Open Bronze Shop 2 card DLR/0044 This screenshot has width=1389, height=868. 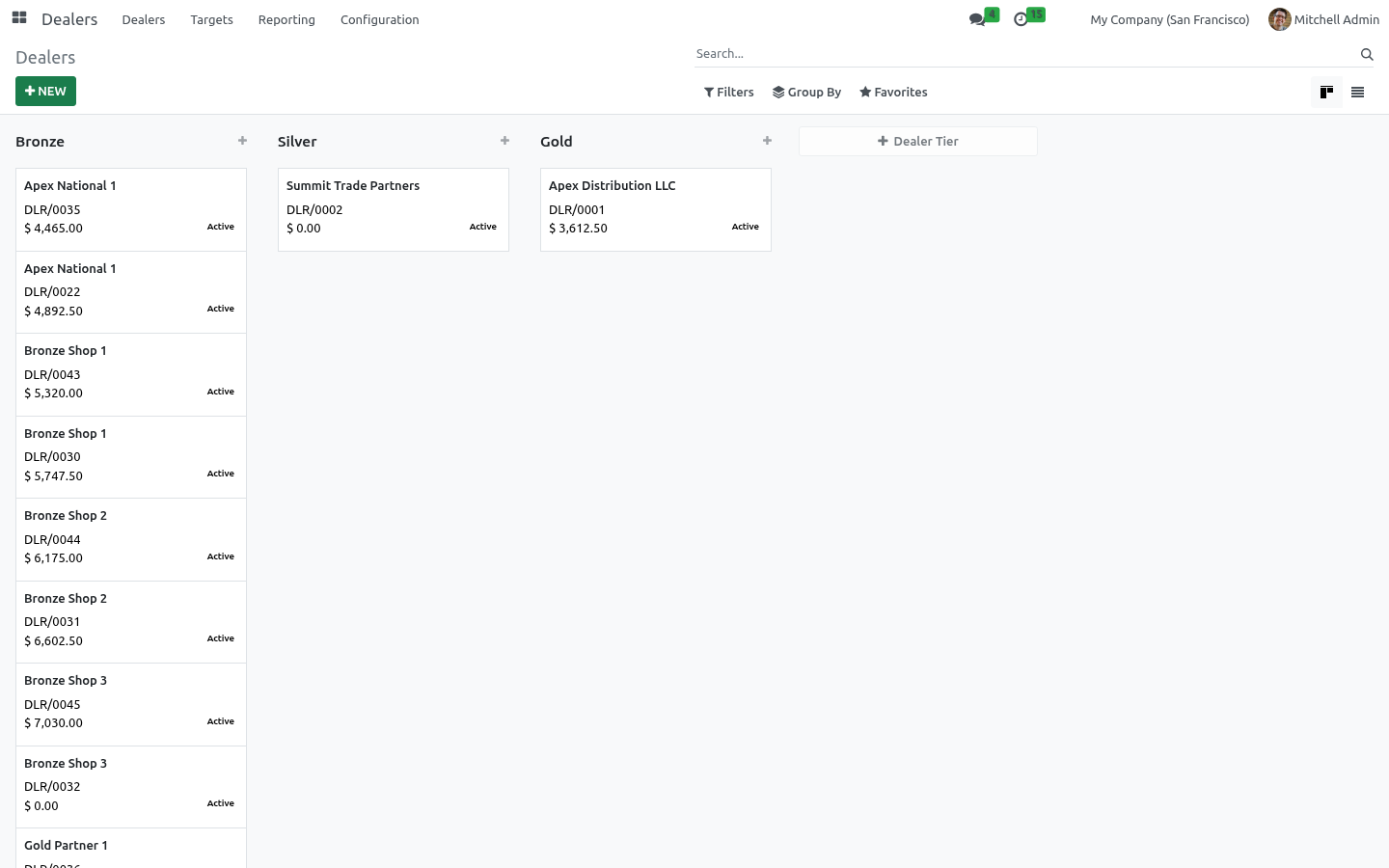coord(131,539)
